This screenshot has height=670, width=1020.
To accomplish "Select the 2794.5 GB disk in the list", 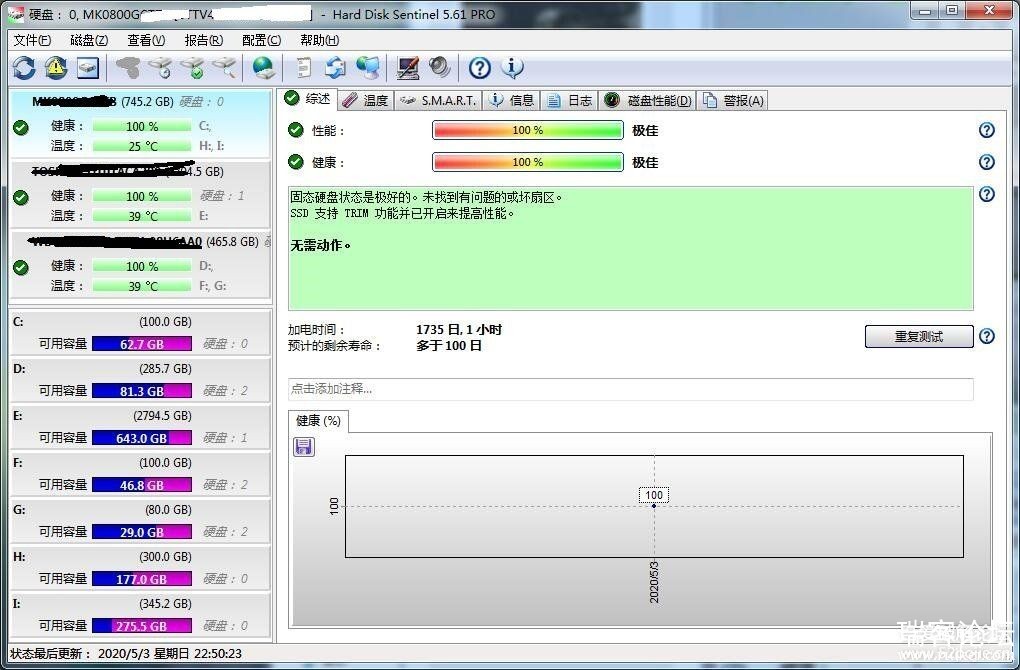I will (140, 194).
